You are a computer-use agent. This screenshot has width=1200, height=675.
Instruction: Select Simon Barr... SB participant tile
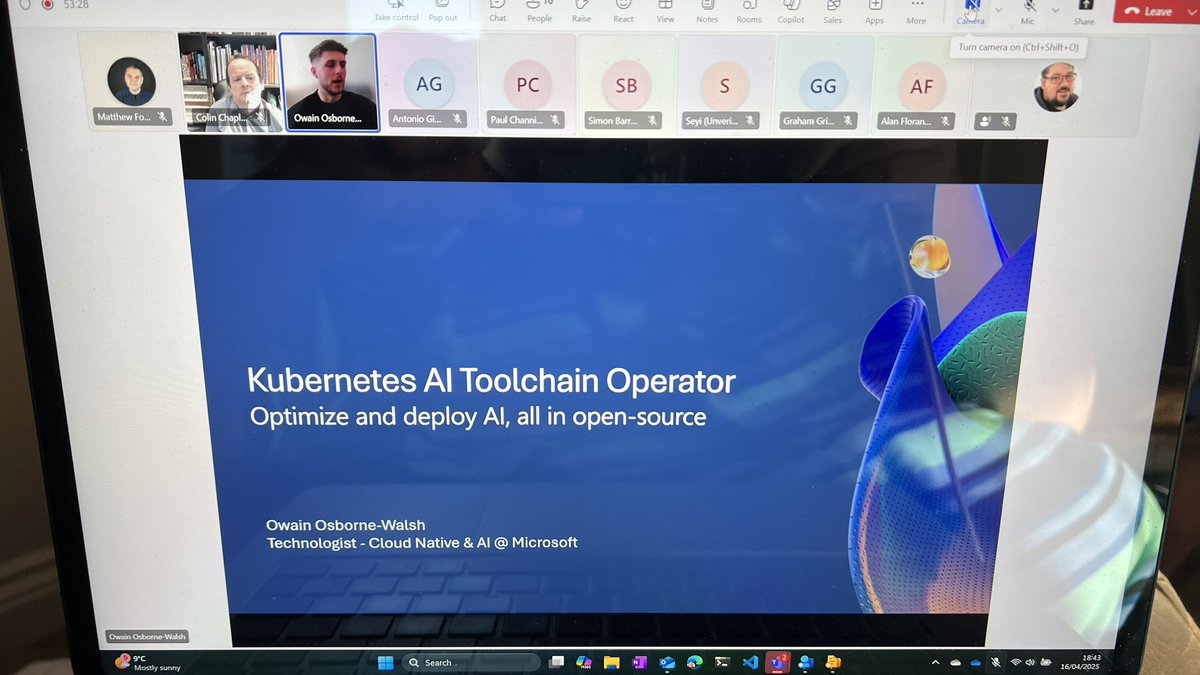click(x=626, y=85)
